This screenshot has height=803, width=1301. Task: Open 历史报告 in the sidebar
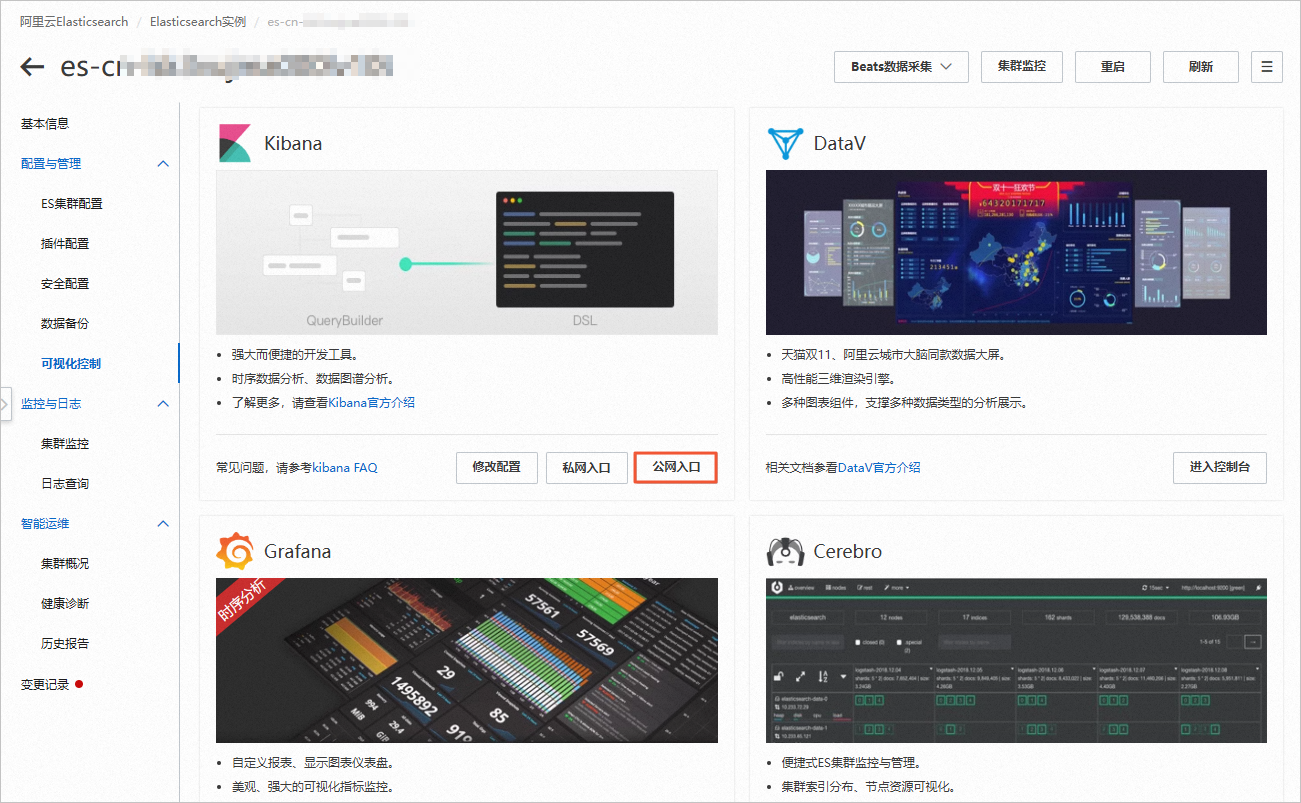point(65,644)
